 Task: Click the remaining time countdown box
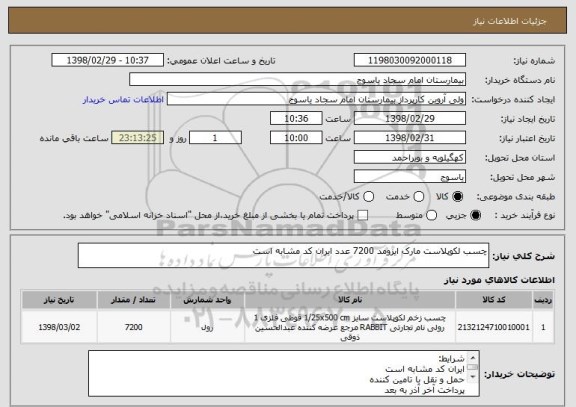click(138, 138)
